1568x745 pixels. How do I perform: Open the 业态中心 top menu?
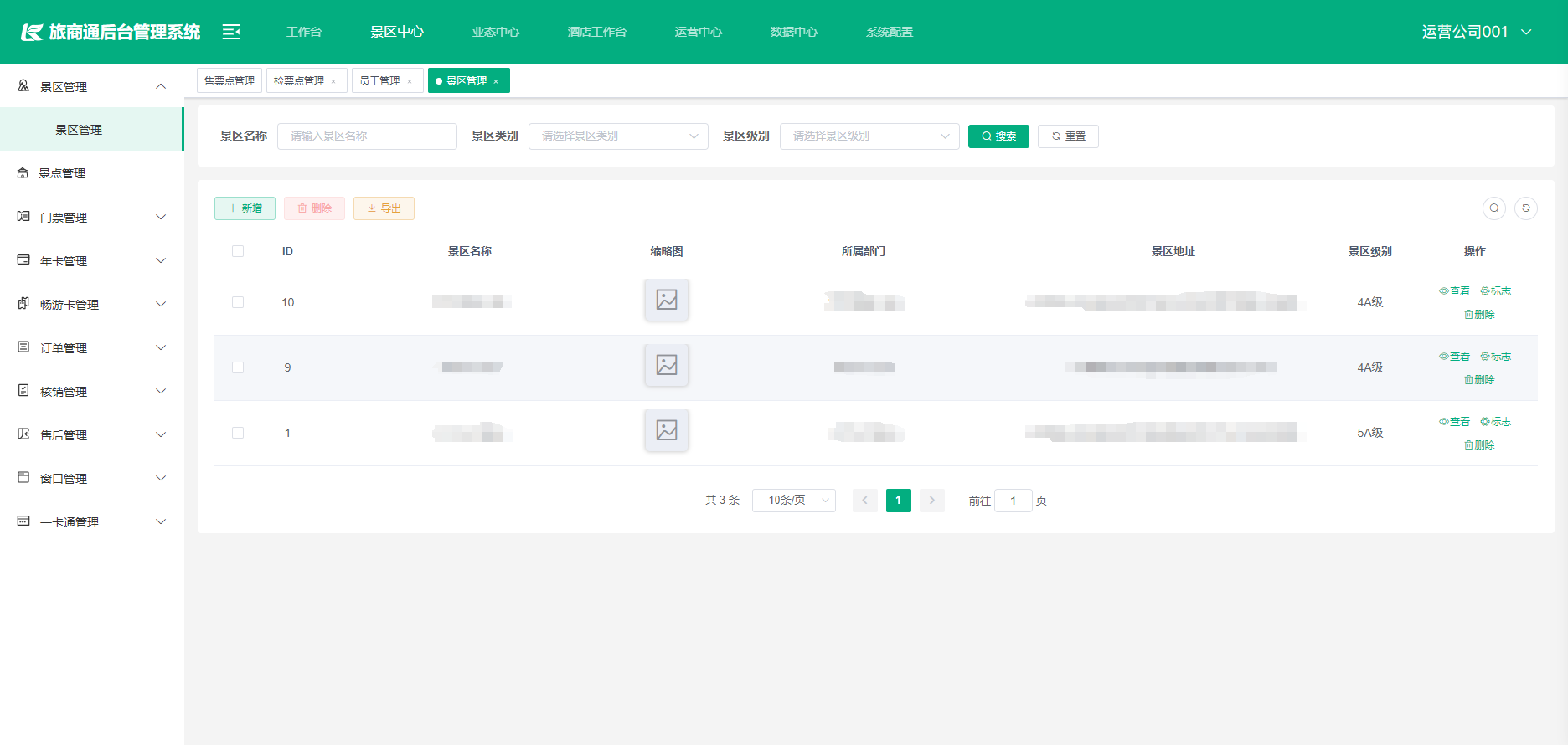tap(496, 32)
